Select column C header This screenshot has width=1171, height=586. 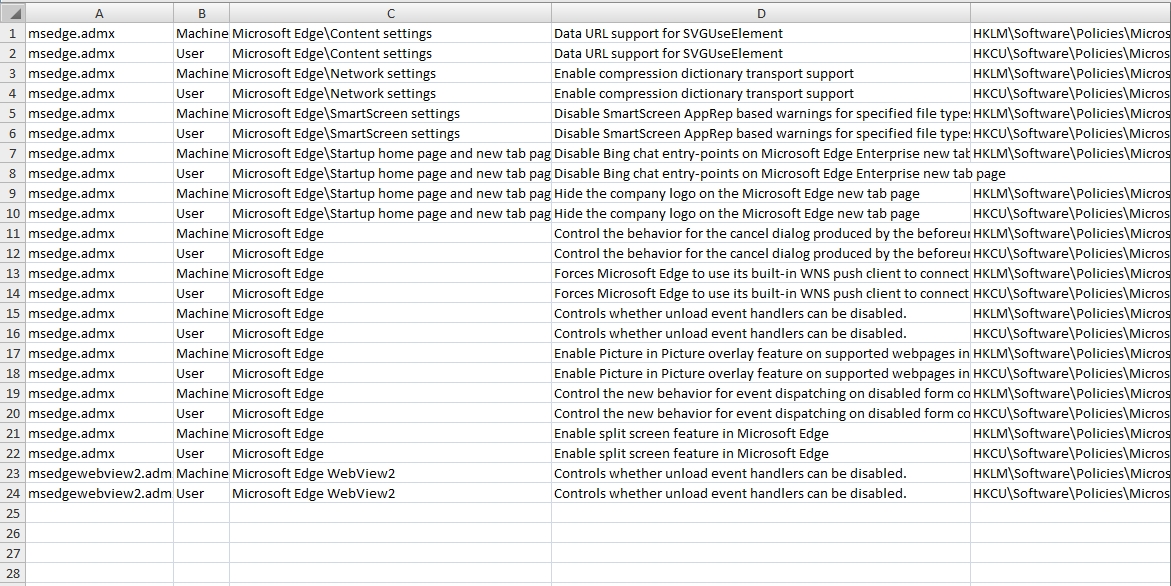pos(391,13)
